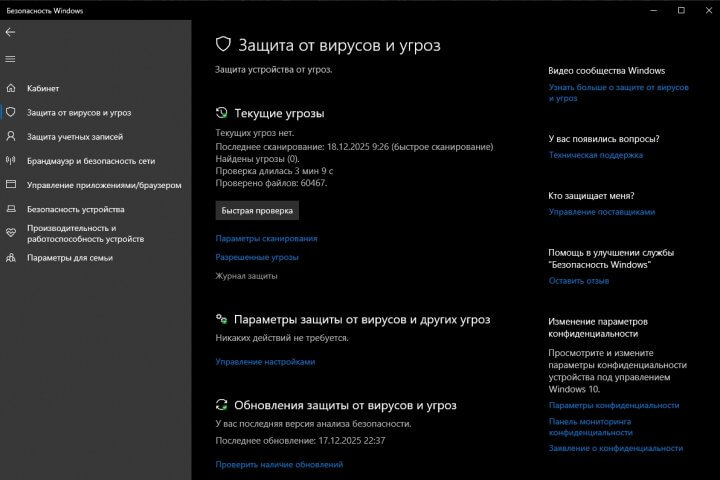Open Безопасность устройства section
Viewport: 720px width, 480px height.
[76, 209]
